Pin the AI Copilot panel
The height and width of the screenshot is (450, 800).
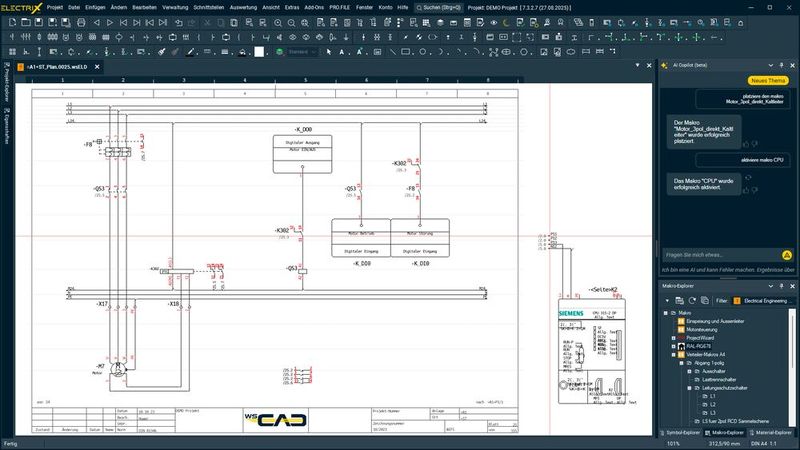click(x=781, y=66)
